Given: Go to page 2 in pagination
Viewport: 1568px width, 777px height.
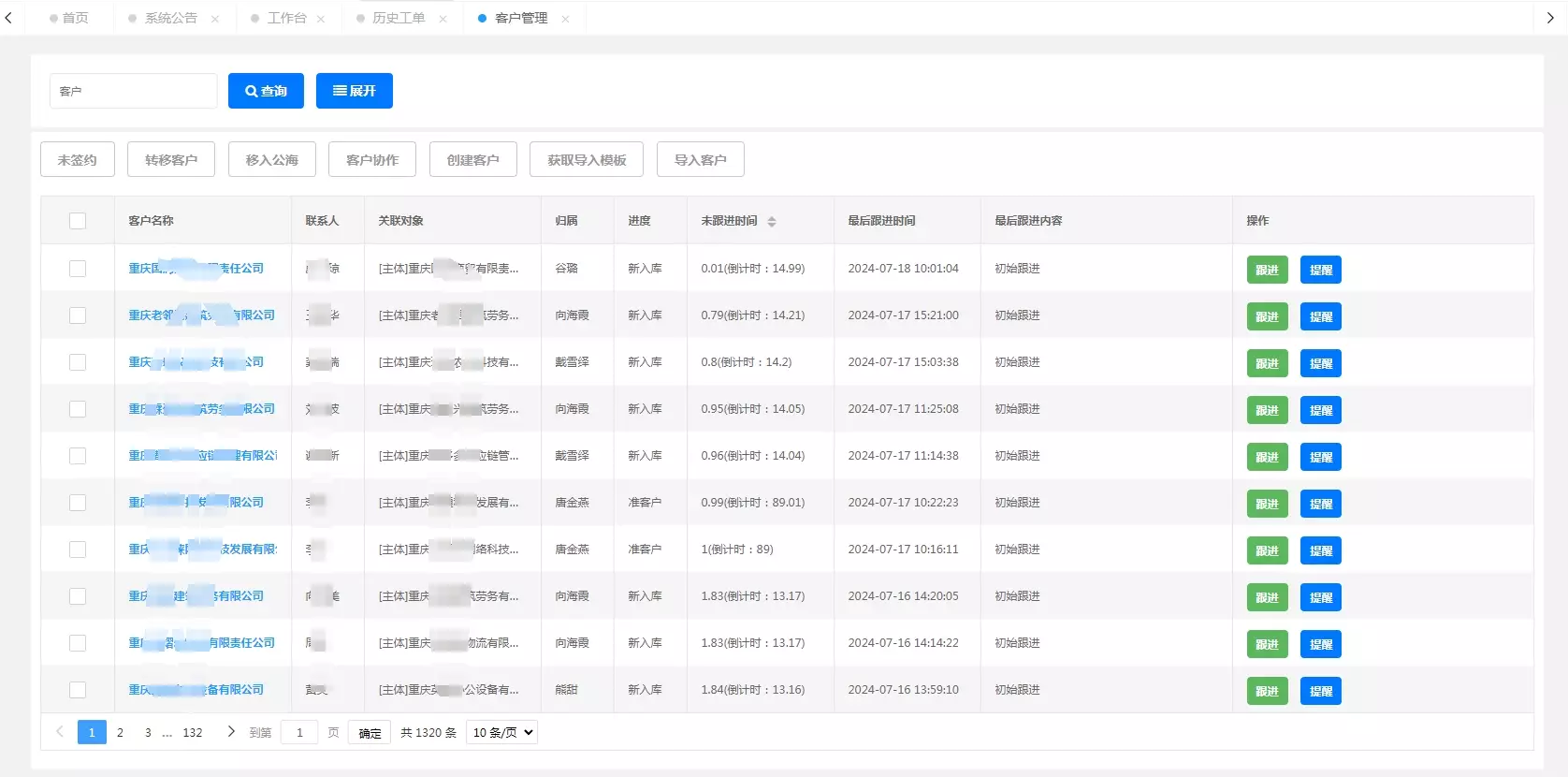Looking at the screenshot, I should click(x=120, y=733).
